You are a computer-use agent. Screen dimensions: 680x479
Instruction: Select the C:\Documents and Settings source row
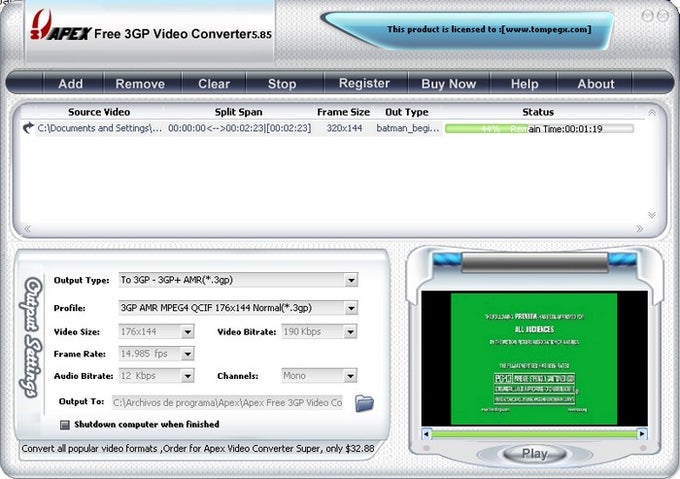pyautogui.click(x=100, y=128)
